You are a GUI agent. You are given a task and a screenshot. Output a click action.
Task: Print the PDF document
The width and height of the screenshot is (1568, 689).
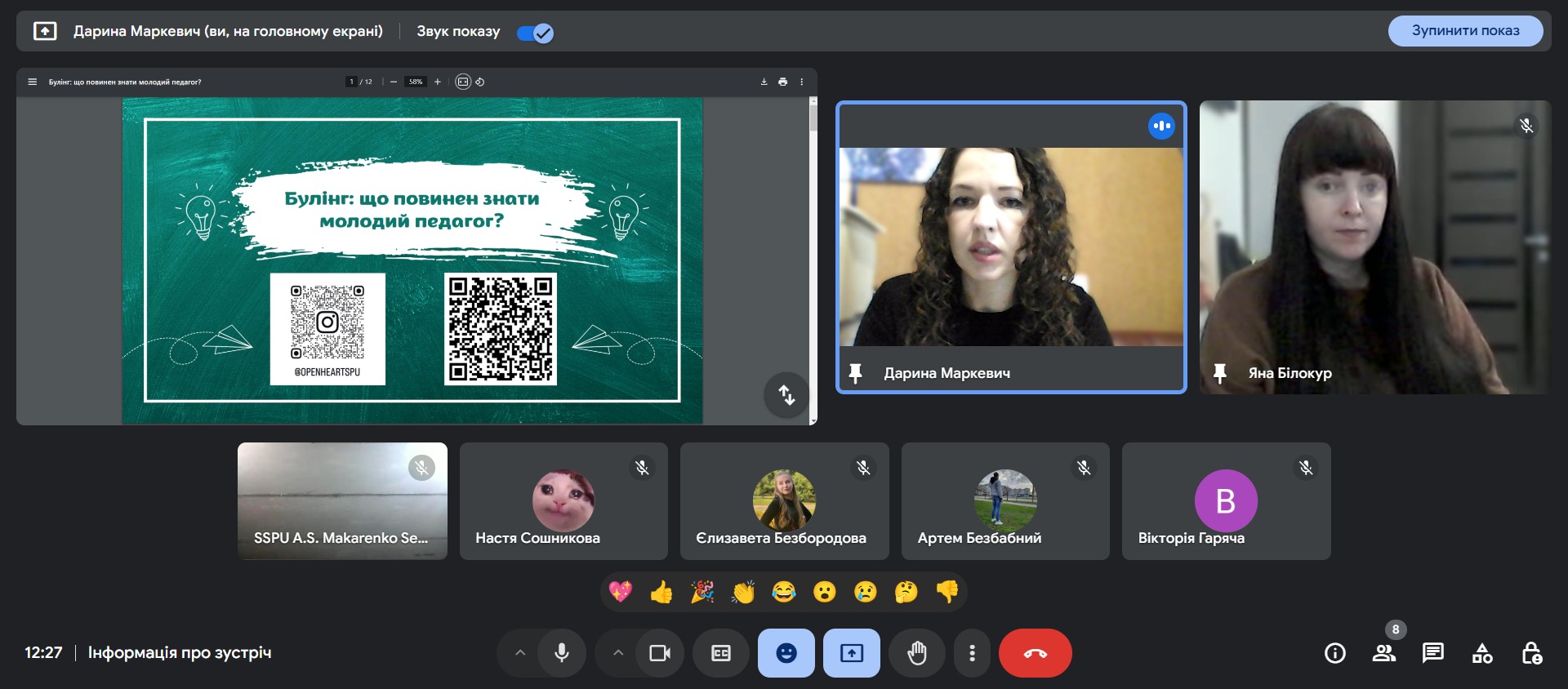pyautogui.click(x=783, y=82)
